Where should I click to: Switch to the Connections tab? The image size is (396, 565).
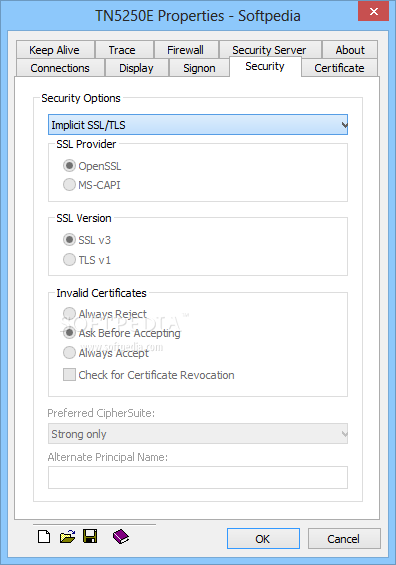coord(60,68)
